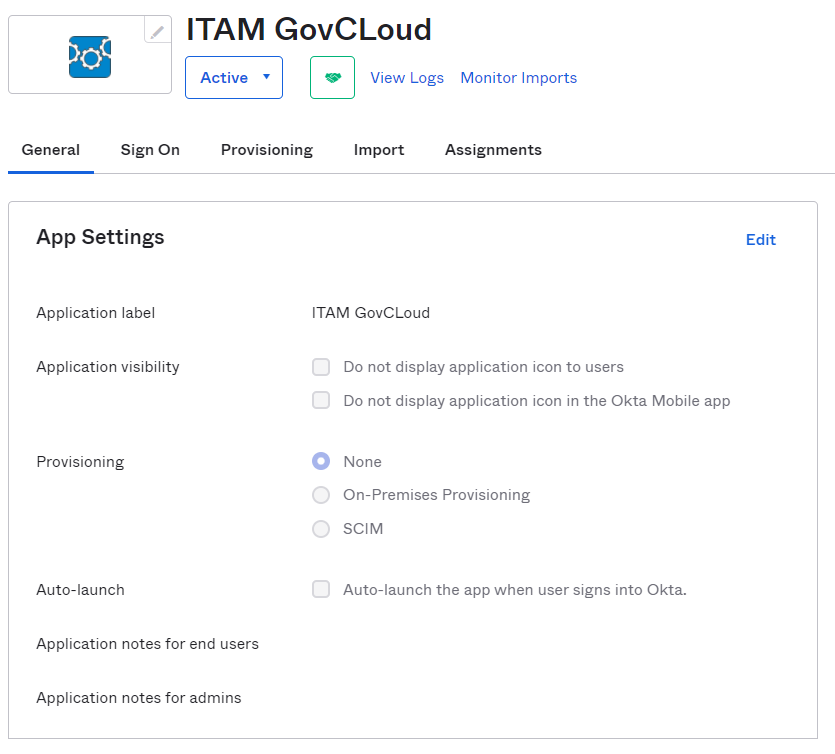Select the SCIM provisioning option

[321, 529]
